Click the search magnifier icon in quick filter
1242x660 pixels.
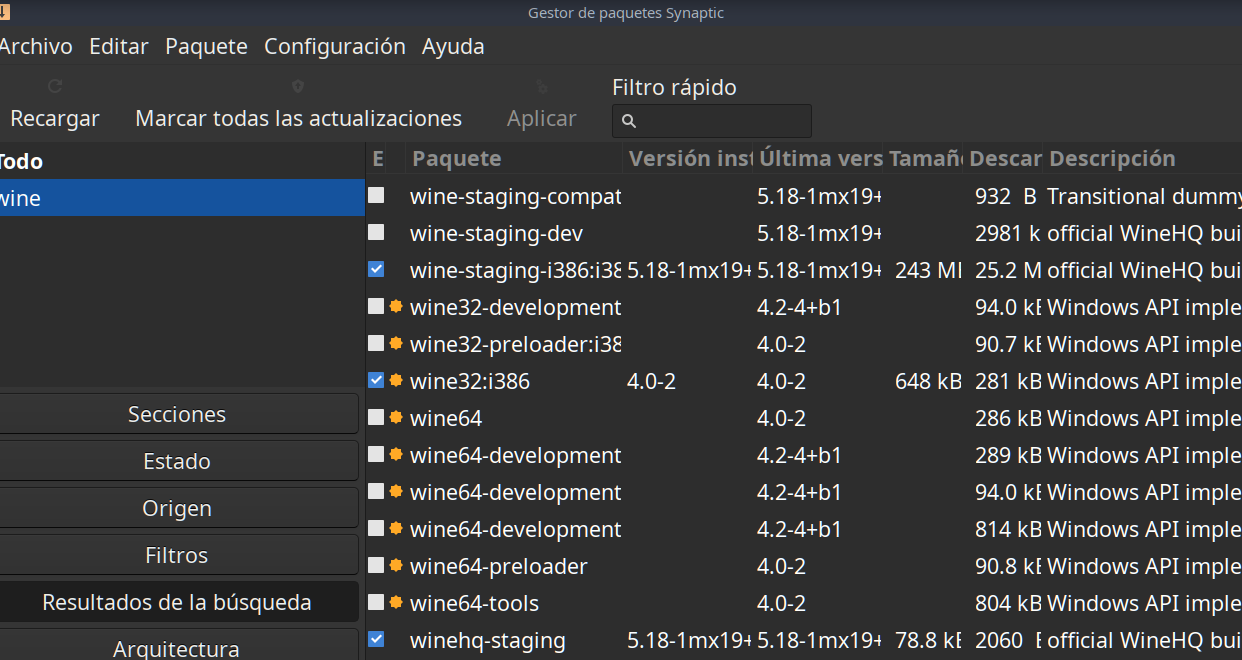tap(629, 121)
